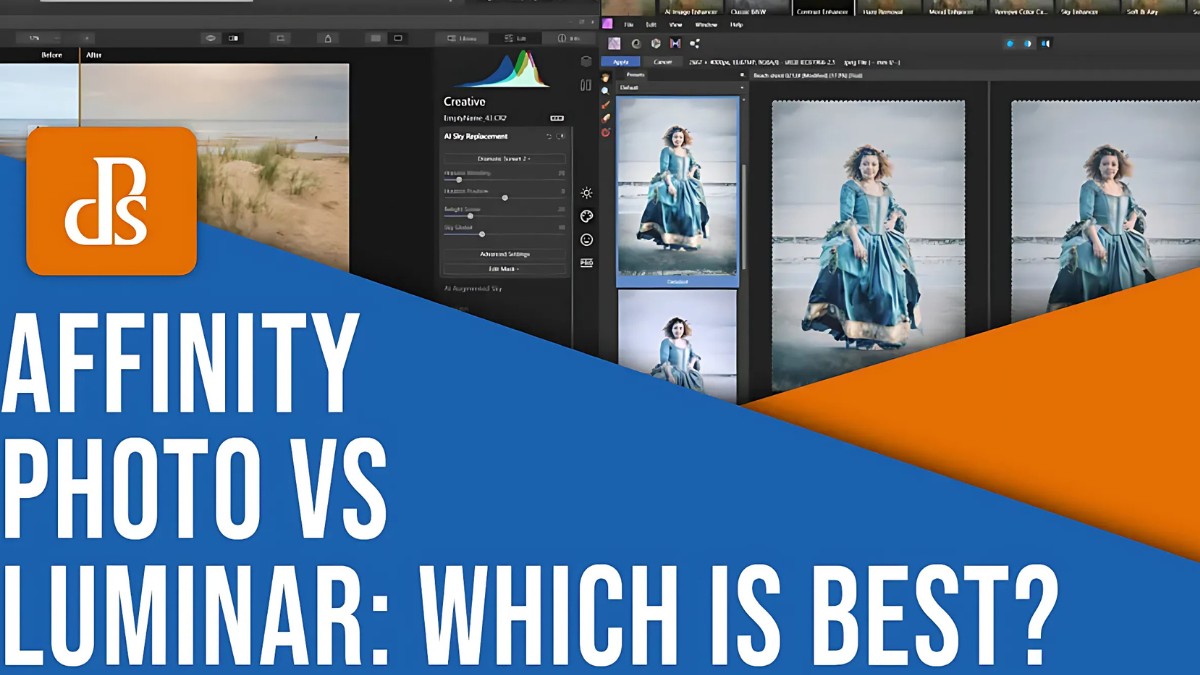Select the red overlay gradient tool
Viewport: 1200px width, 675px height.
(x=605, y=132)
